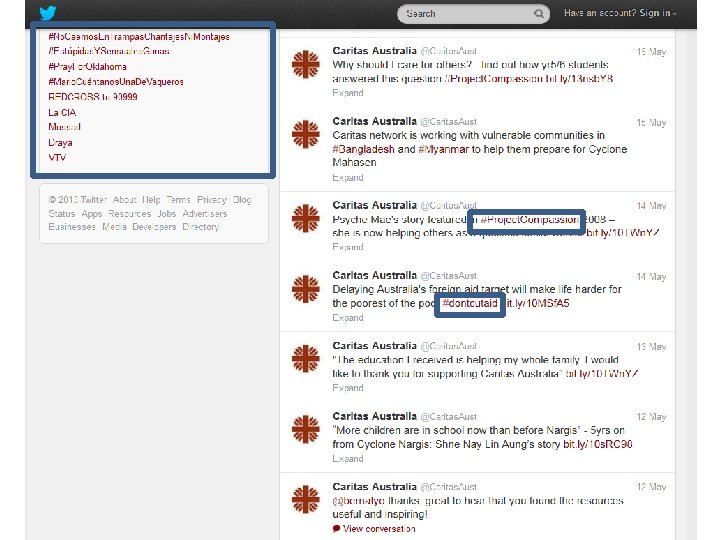
Task: Open footer Resources link
Action: coord(129,214)
